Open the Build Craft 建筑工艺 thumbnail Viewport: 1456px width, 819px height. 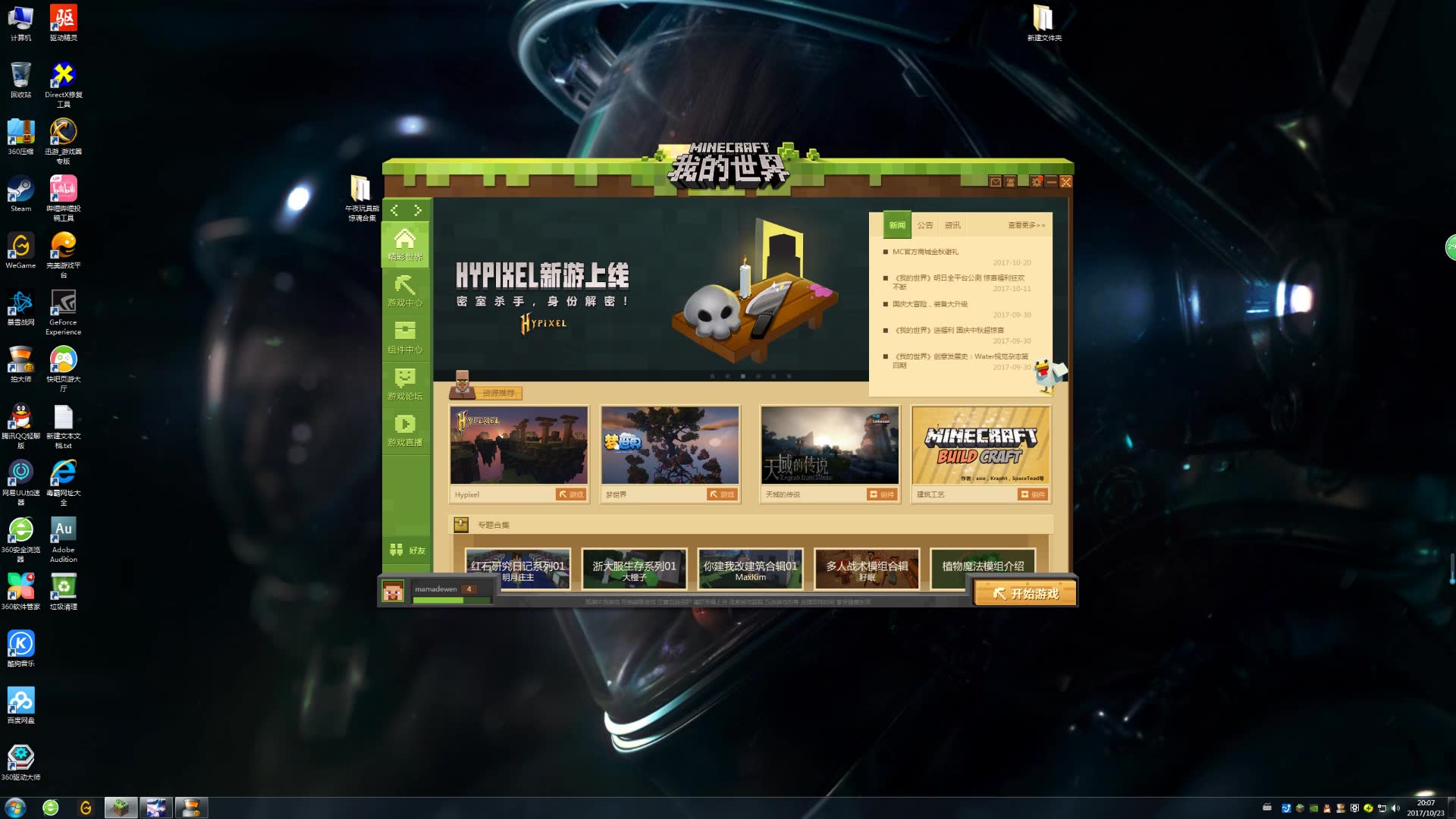[x=981, y=446]
